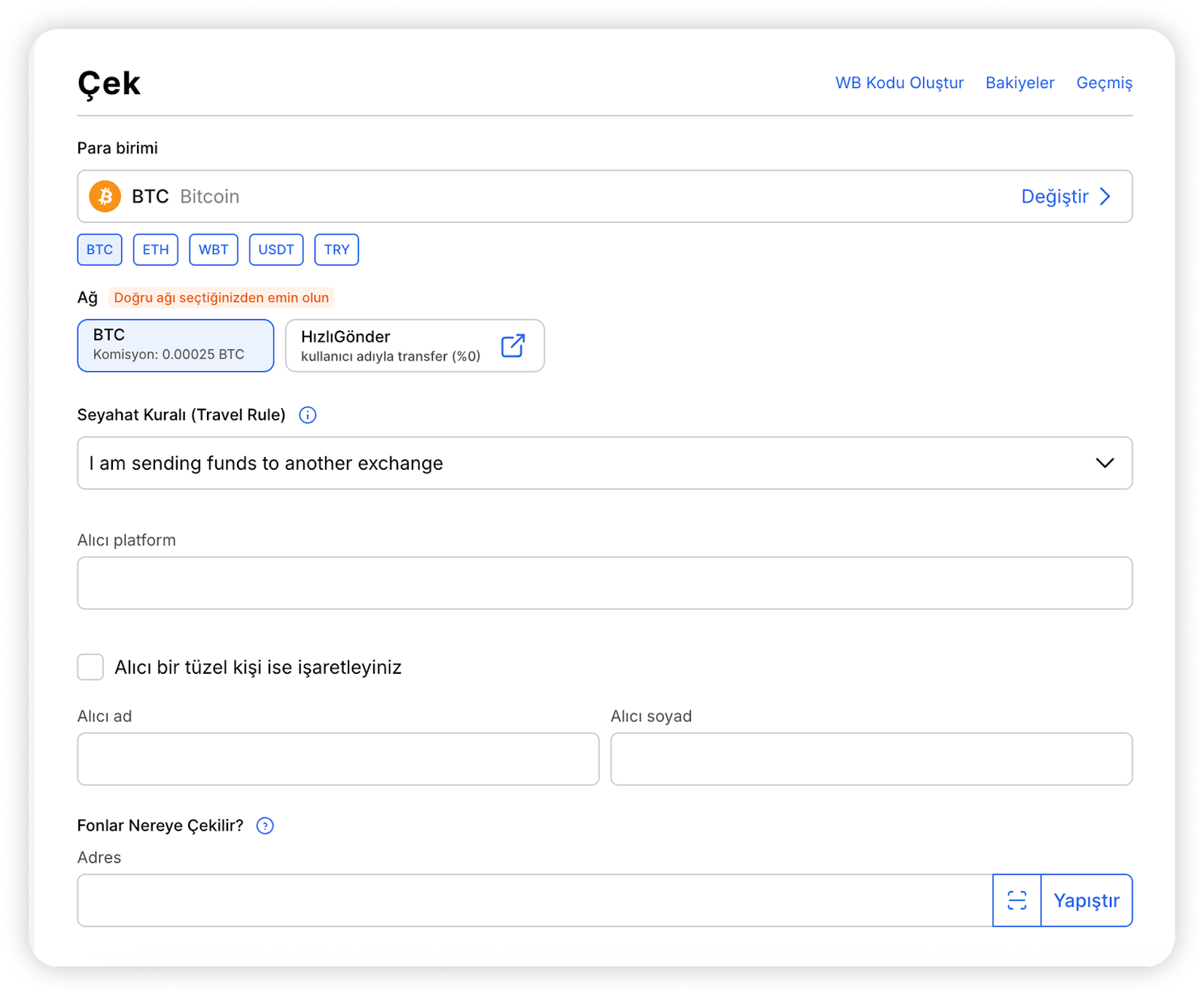Show Travel Rule info tooltip icon
Image resolution: width=1204 pixels, height=996 pixels.
coord(308,415)
